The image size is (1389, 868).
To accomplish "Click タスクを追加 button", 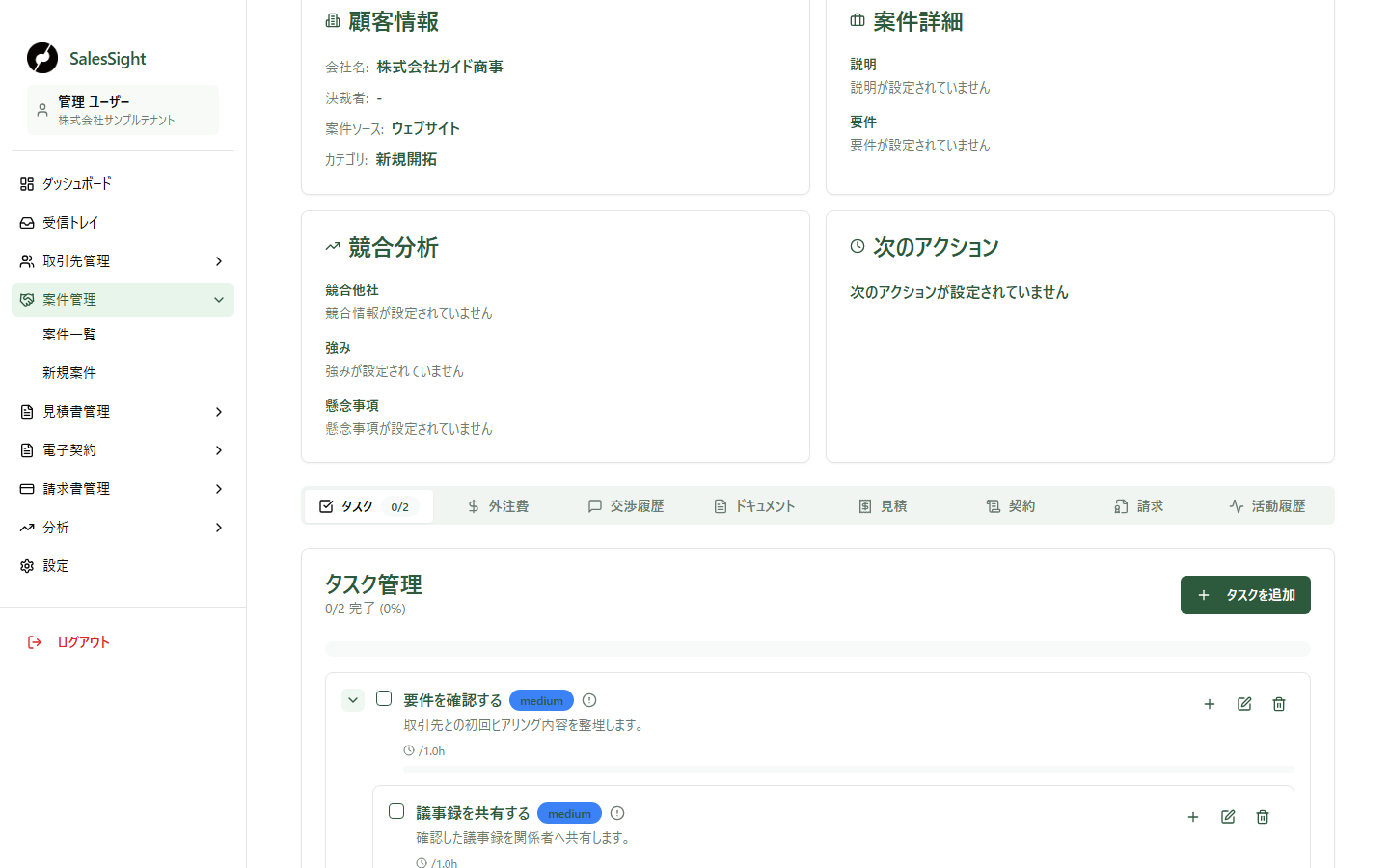I will point(1245,595).
